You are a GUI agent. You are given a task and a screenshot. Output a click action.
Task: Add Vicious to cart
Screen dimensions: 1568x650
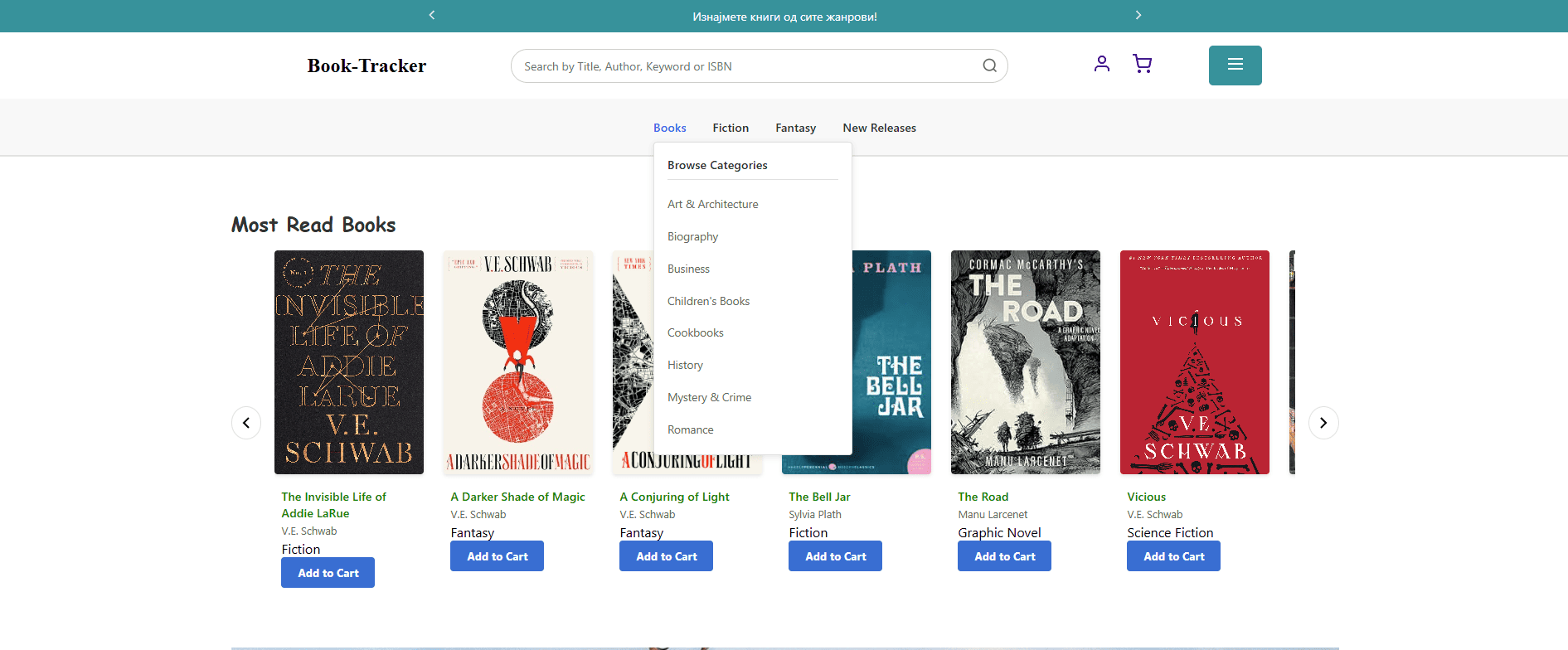coord(1172,556)
